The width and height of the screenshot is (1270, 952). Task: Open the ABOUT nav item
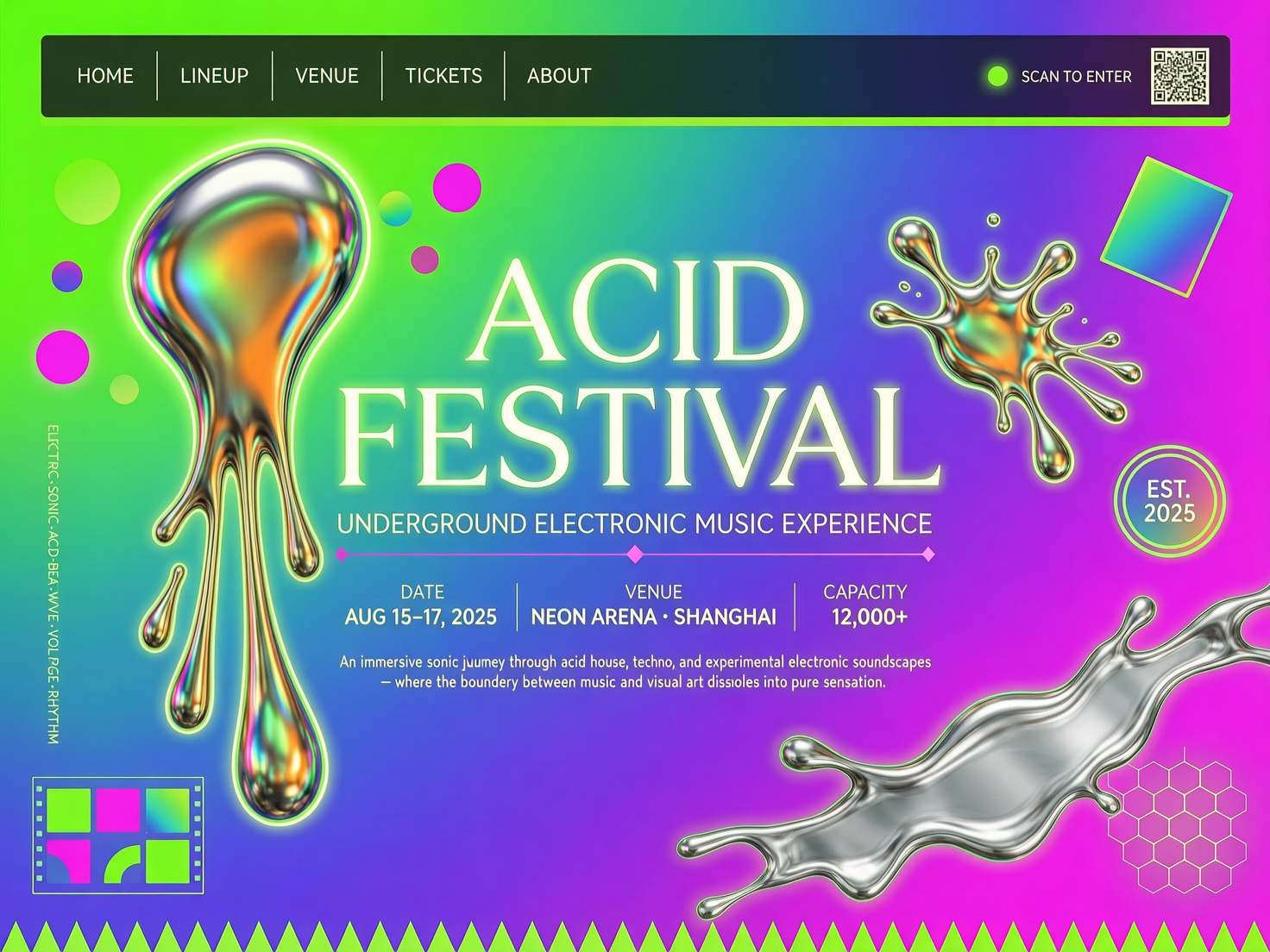click(559, 76)
